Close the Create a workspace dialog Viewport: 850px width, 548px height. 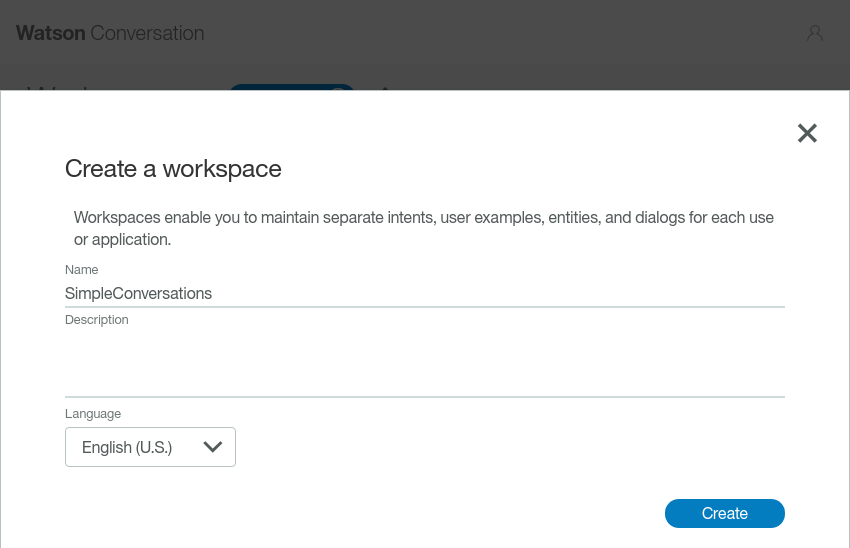807,133
